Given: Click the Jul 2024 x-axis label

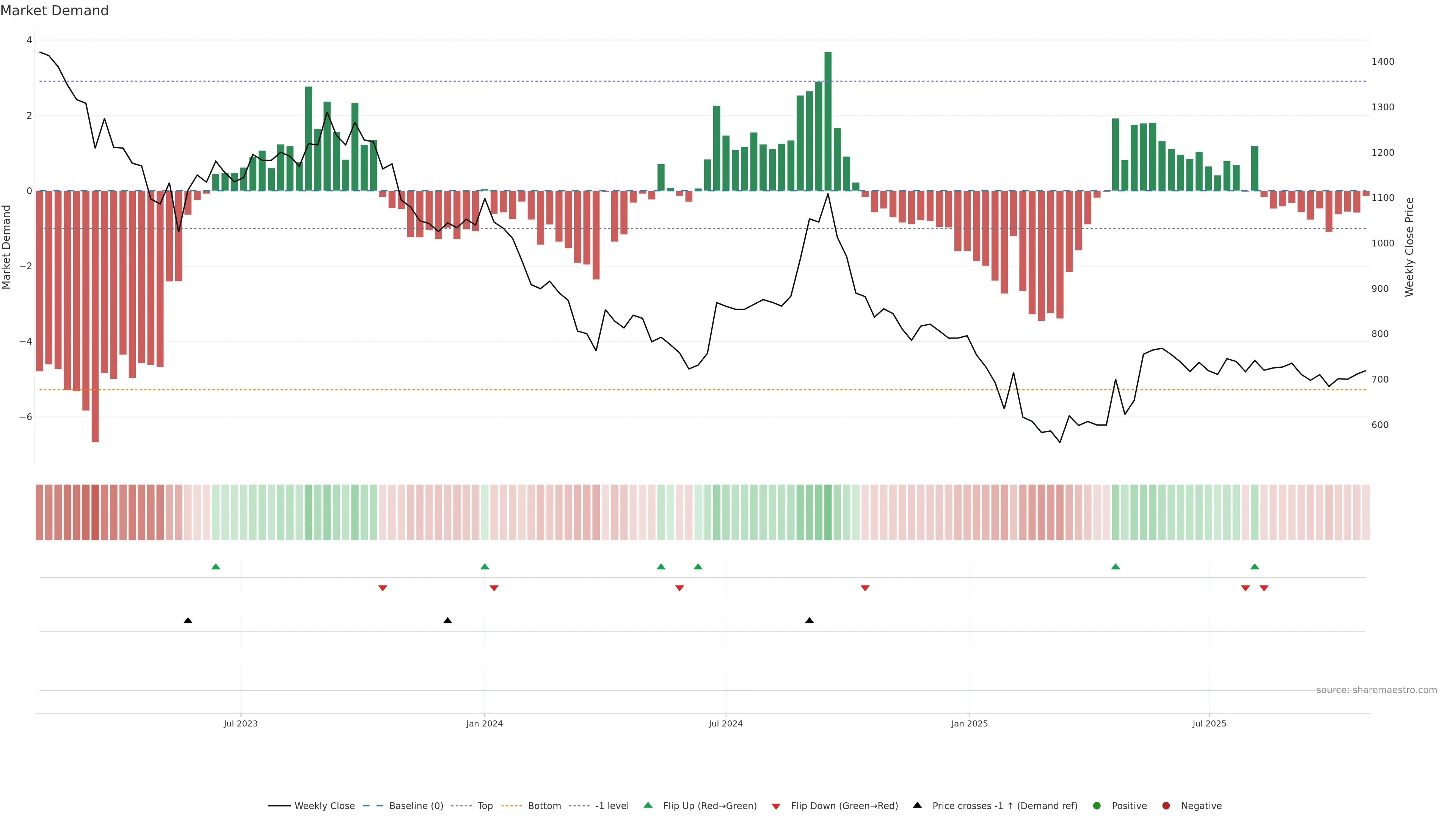Looking at the screenshot, I should [x=725, y=723].
